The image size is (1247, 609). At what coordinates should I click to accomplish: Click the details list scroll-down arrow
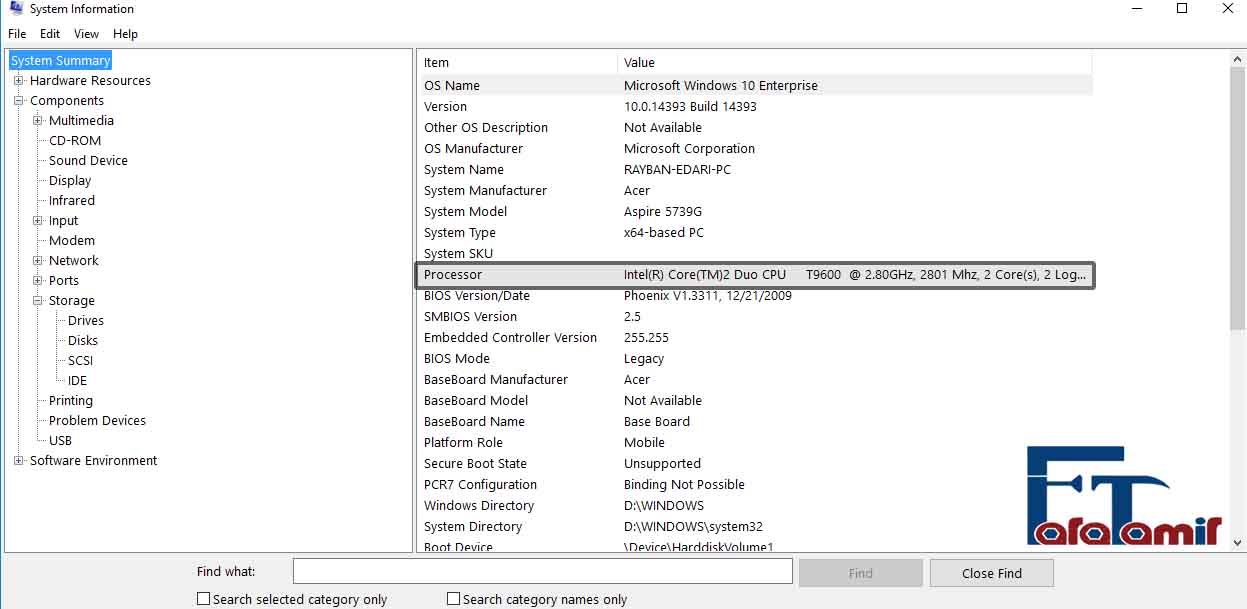click(x=1238, y=543)
